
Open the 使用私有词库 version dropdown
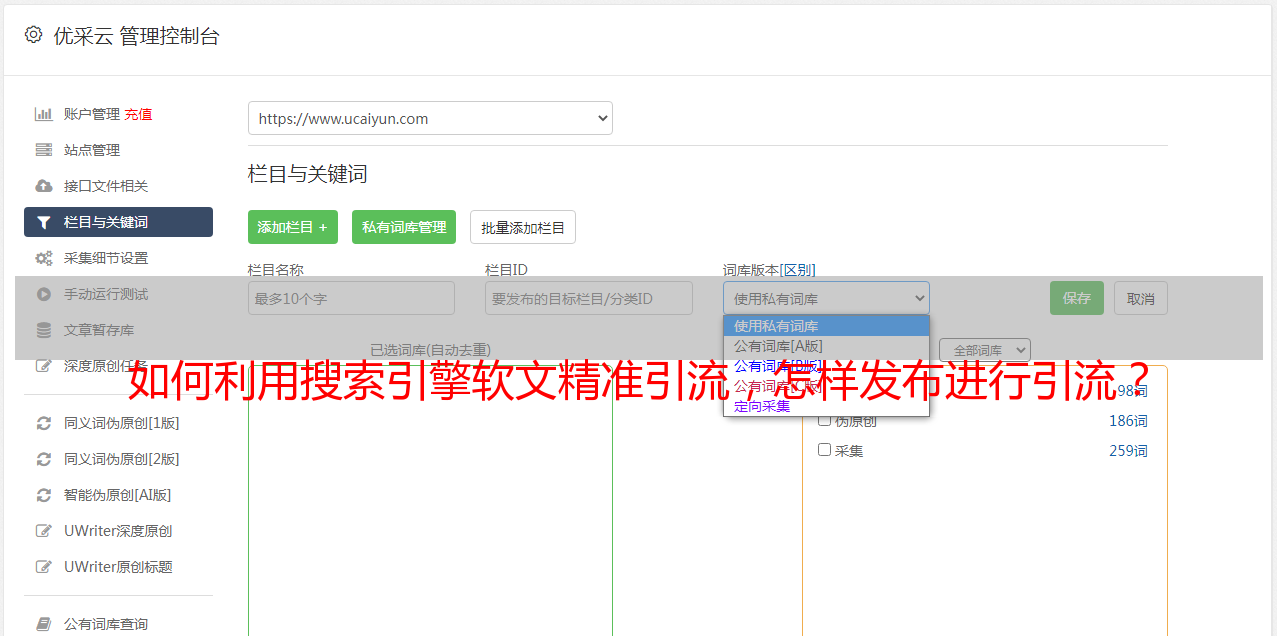(x=826, y=298)
